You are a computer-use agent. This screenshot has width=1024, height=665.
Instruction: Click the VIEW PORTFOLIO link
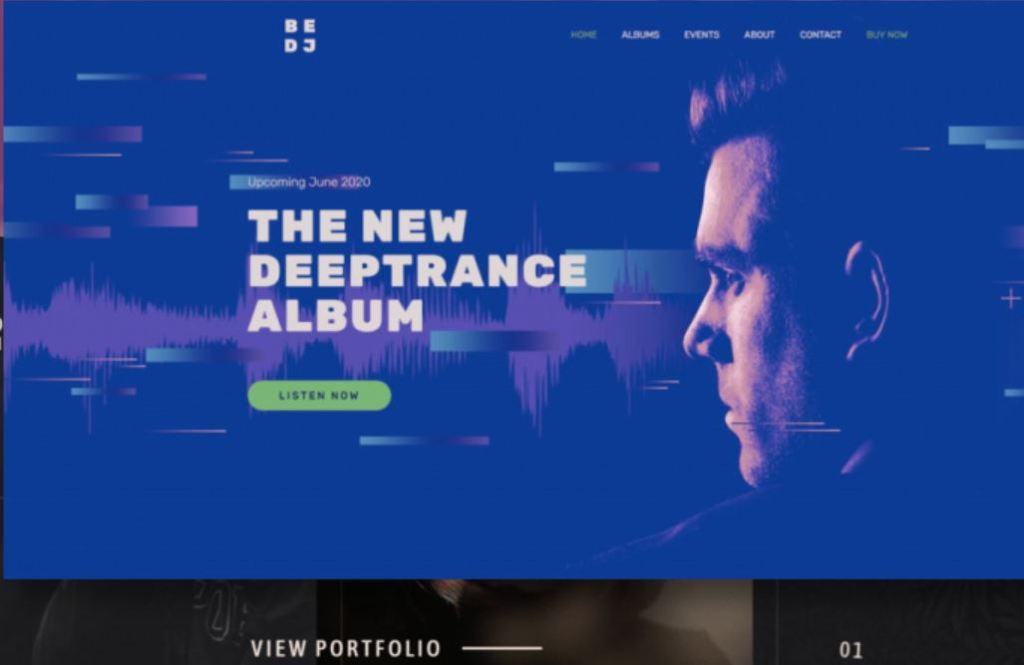pyautogui.click(x=345, y=649)
